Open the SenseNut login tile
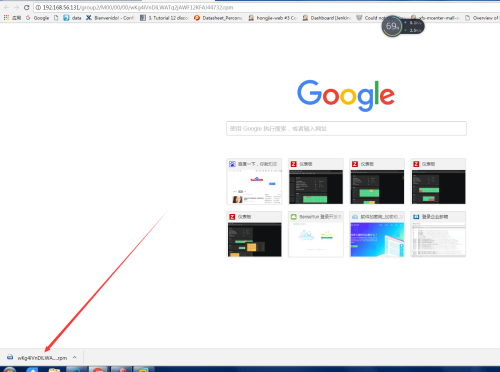500x372 pixels. pyautogui.click(x=316, y=234)
